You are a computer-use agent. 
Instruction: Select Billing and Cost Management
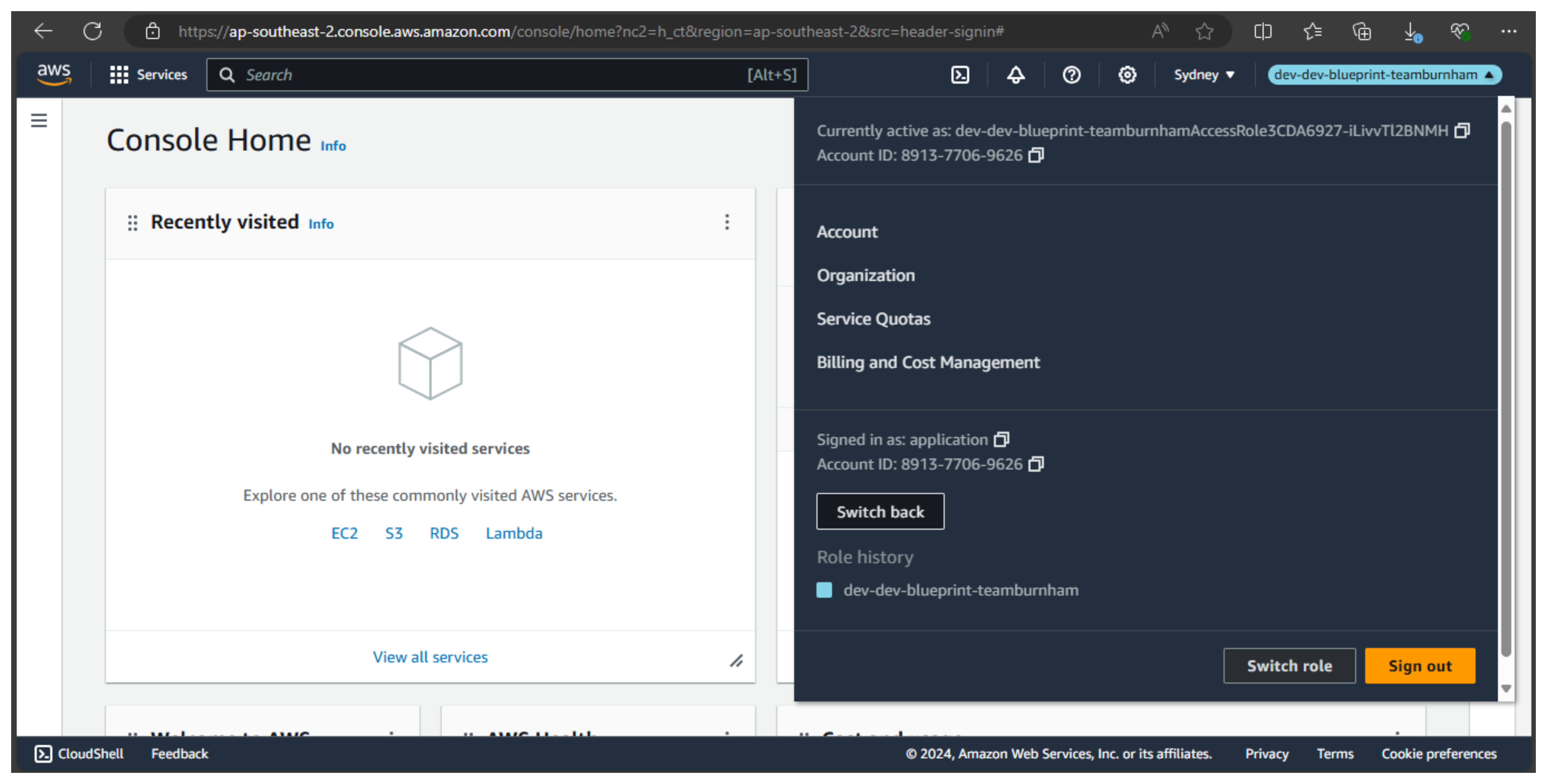click(928, 362)
